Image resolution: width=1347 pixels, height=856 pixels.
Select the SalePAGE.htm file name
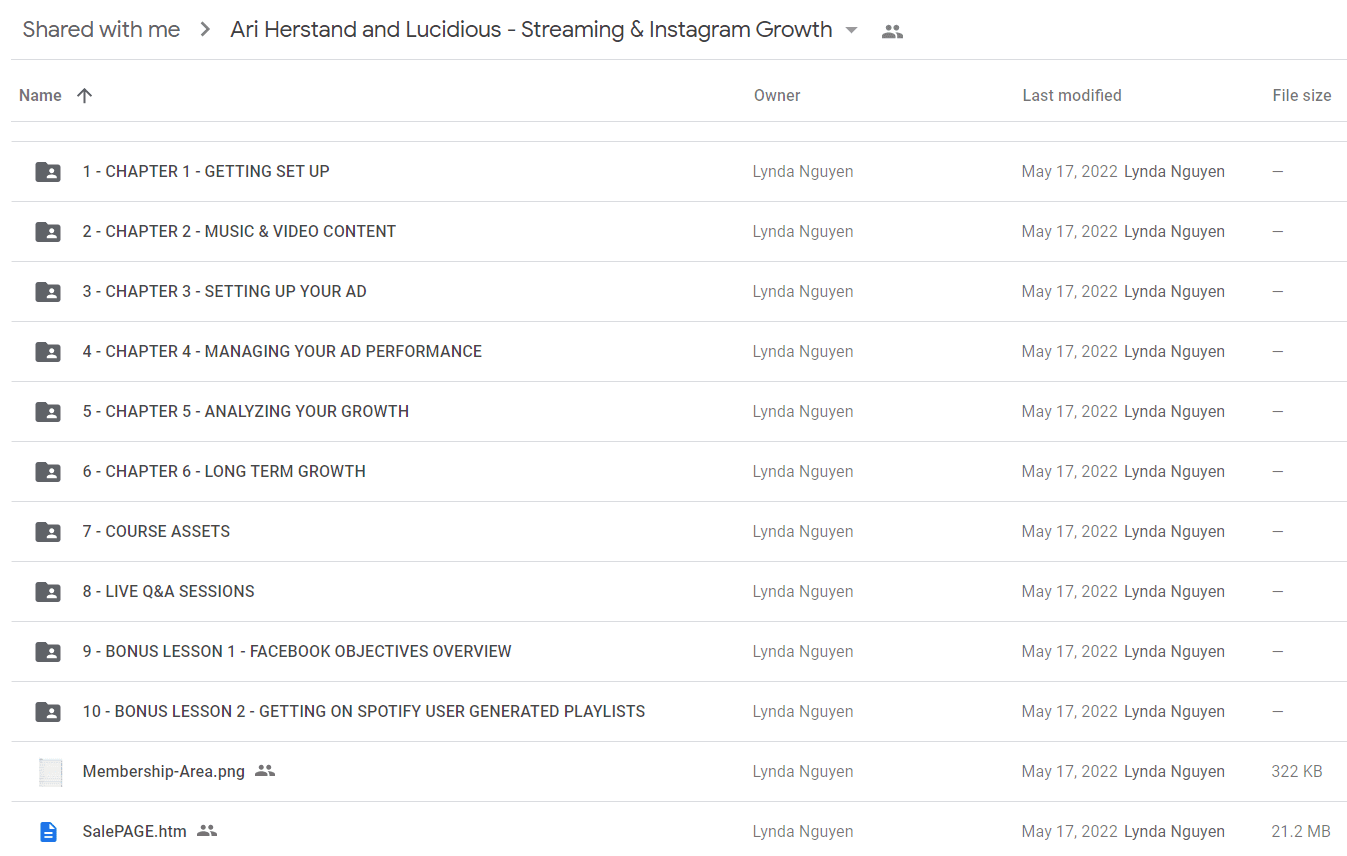click(135, 832)
